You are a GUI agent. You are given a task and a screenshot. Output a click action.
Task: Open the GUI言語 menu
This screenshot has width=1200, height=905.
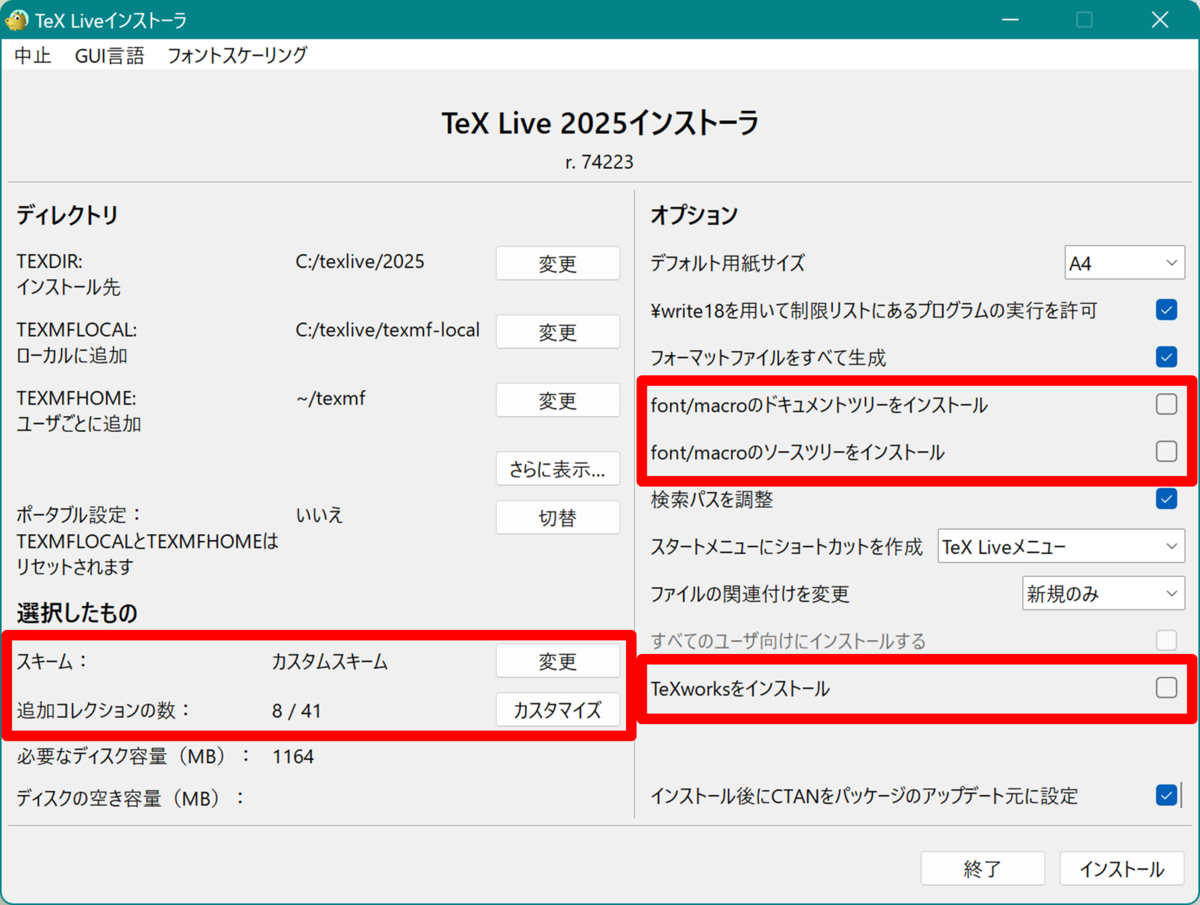click(109, 55)
